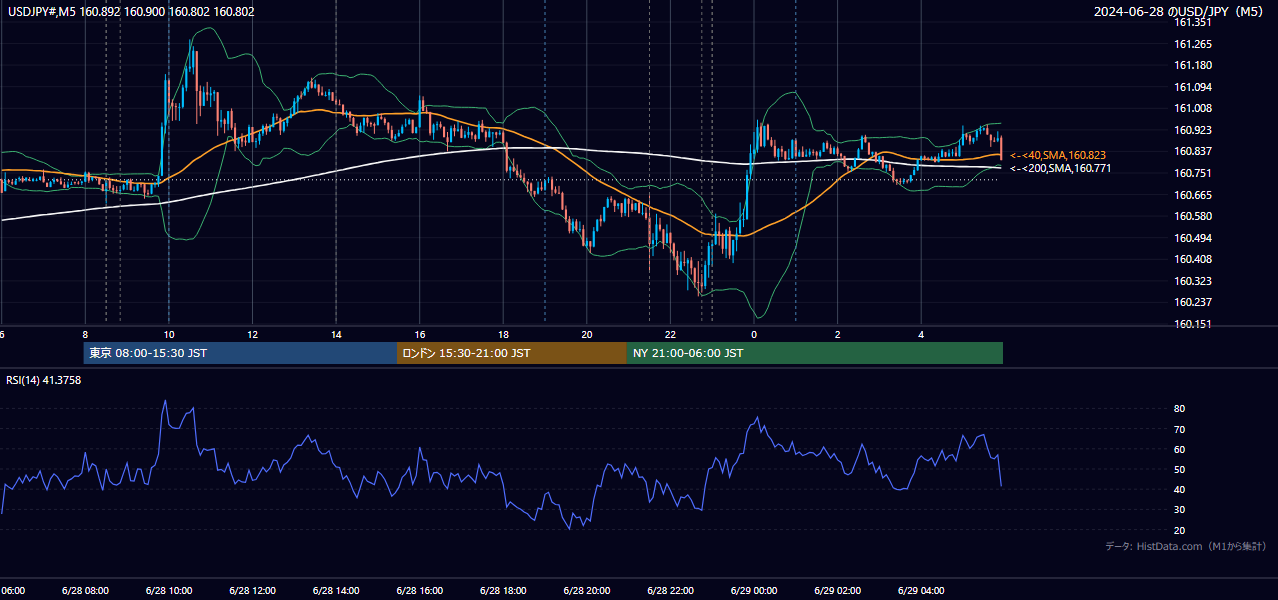Image resolution: width=1278 pixels, height=600 pixels.
Task: Click RSI axis level 80
Action: 1180,409
